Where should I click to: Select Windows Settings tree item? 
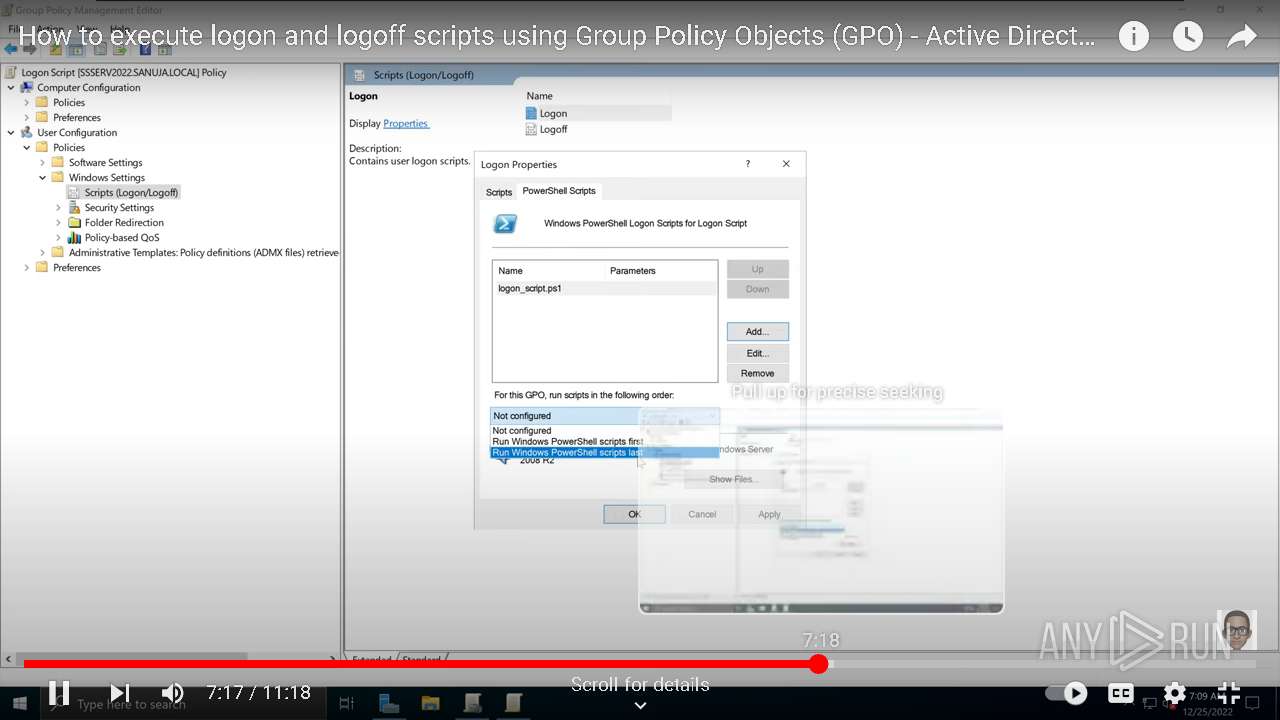coord(107,177)
